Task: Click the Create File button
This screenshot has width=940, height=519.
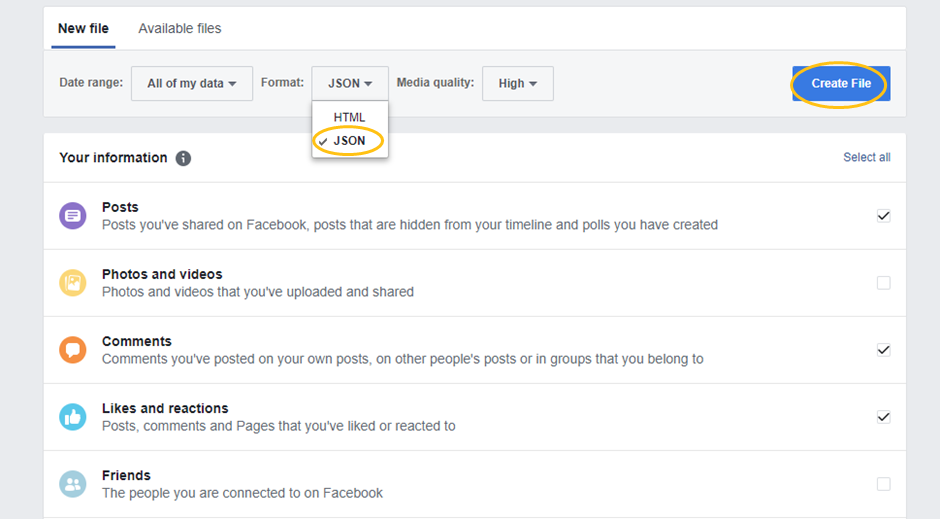Action: click(841, 83)
